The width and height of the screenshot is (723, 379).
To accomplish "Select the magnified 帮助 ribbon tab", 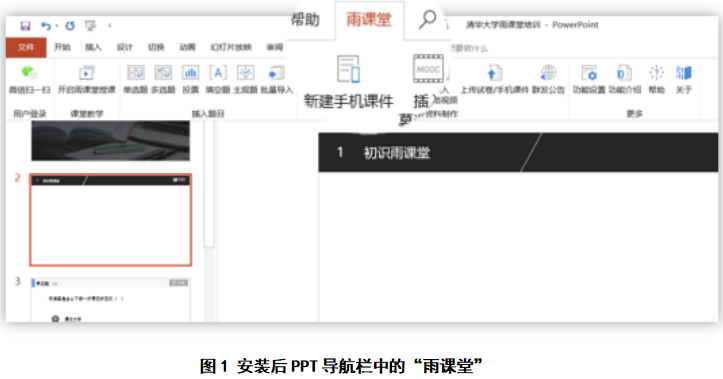I will pos(305,20).
